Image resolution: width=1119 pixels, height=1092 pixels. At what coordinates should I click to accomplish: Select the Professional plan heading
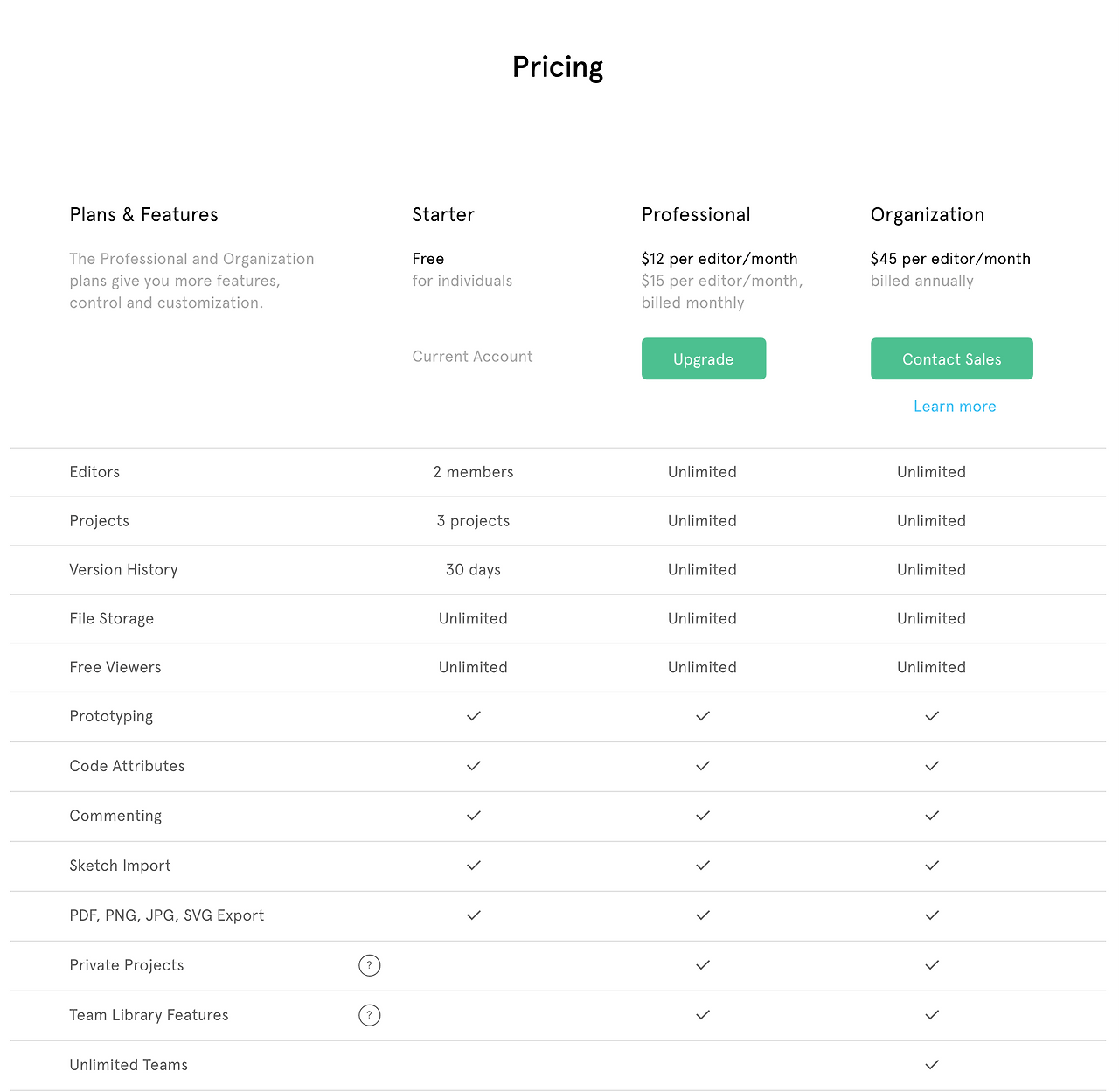click(x=696, y=215)
